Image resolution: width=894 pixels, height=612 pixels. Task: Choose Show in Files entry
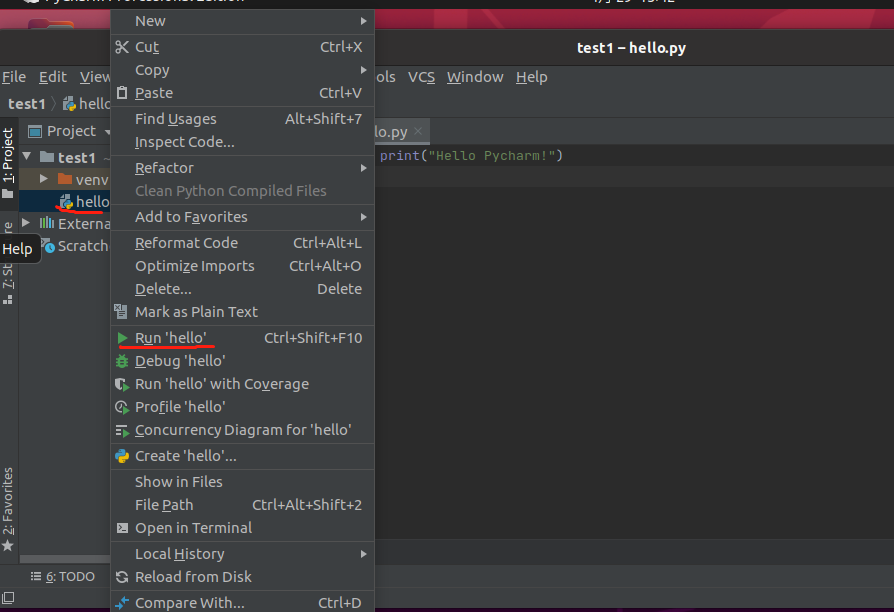click(x=242, y=482)
